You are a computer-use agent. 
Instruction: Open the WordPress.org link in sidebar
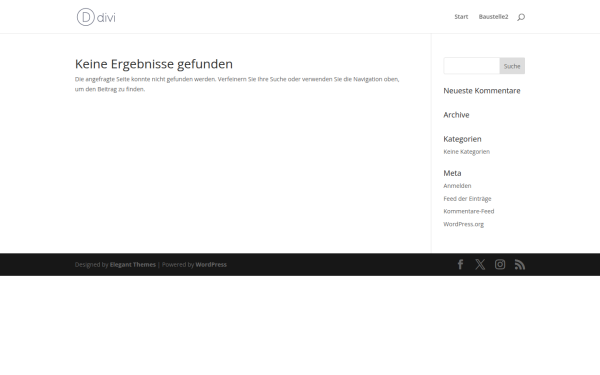coord(463,224)
